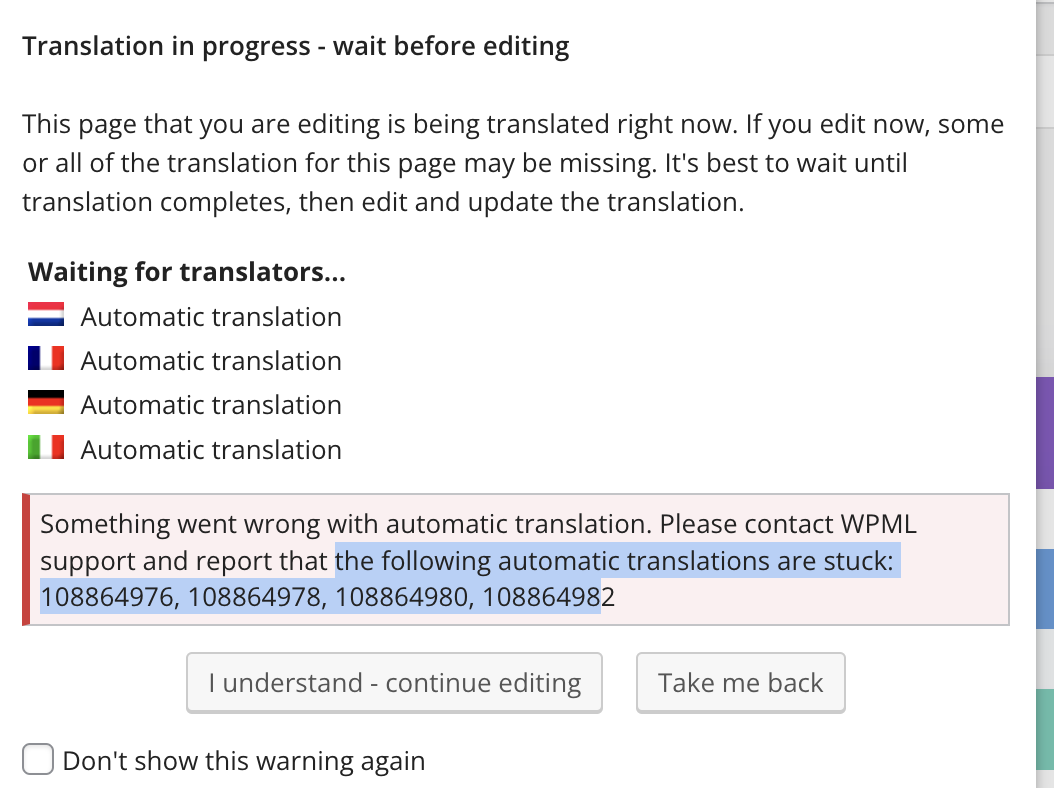Click the Please contact WPML error text

tap(788, 524)
